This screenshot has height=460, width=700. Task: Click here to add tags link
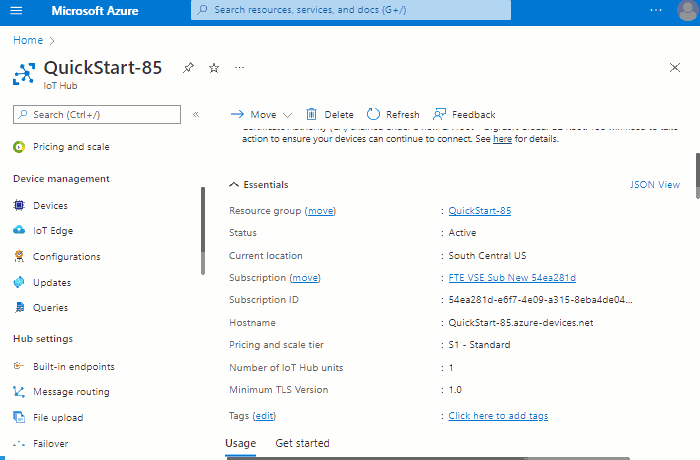coord(498,416)
